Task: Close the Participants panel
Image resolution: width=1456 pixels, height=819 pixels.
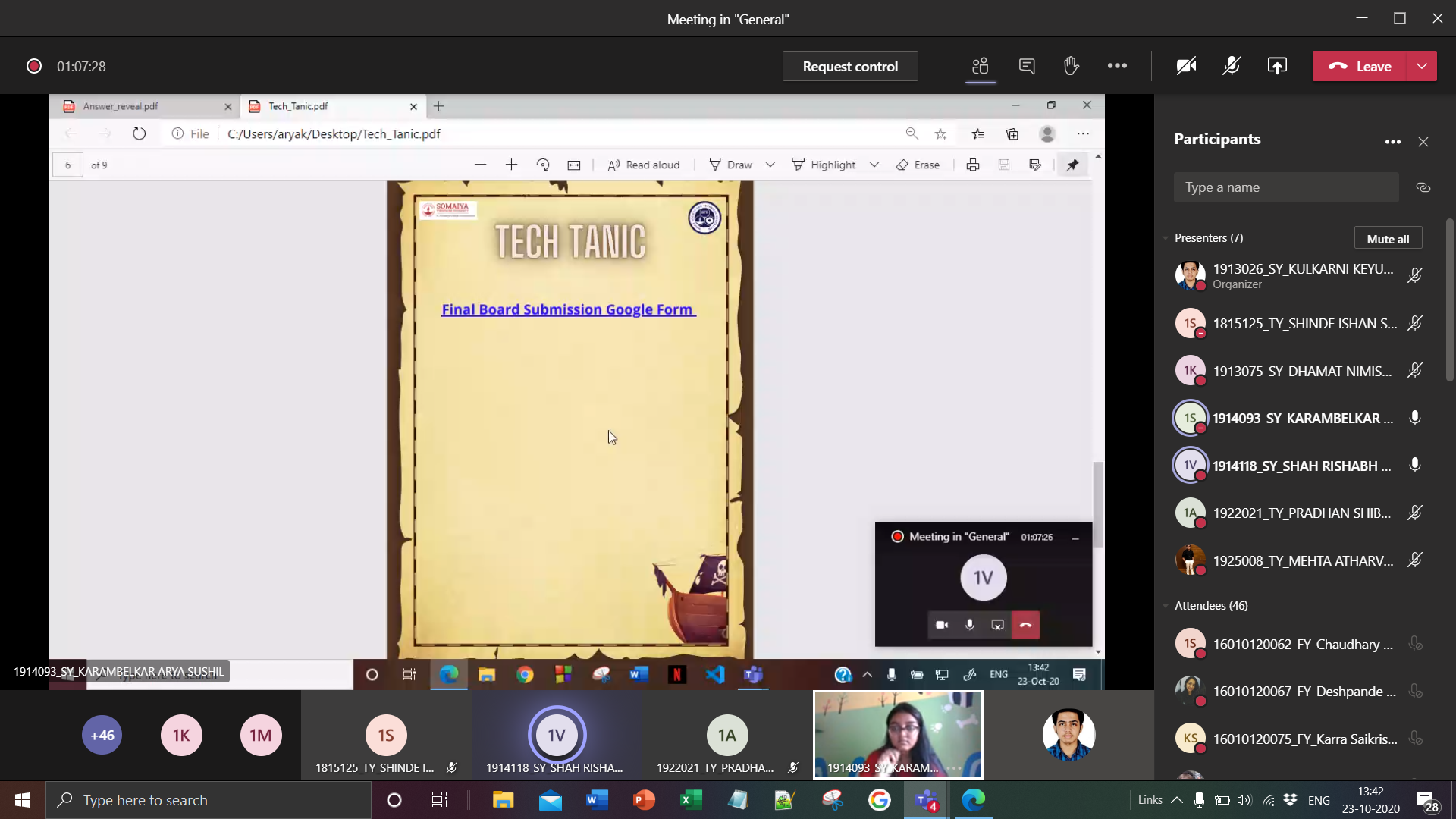Action: (1423, 142)
